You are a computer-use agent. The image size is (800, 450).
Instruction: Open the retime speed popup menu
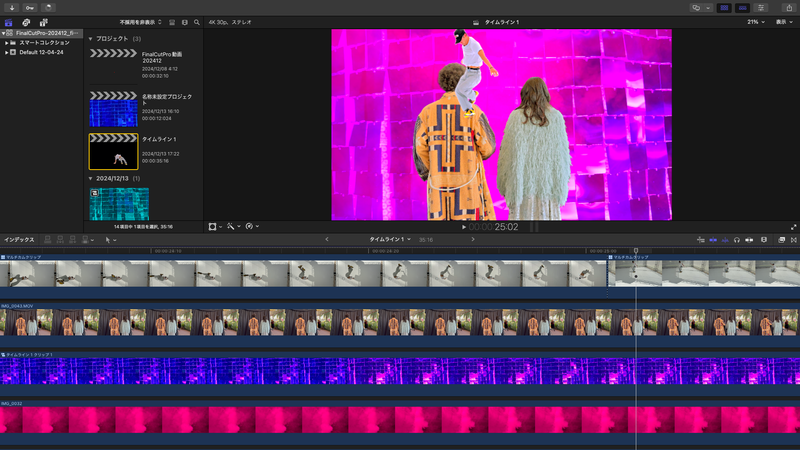click(252, 227)
